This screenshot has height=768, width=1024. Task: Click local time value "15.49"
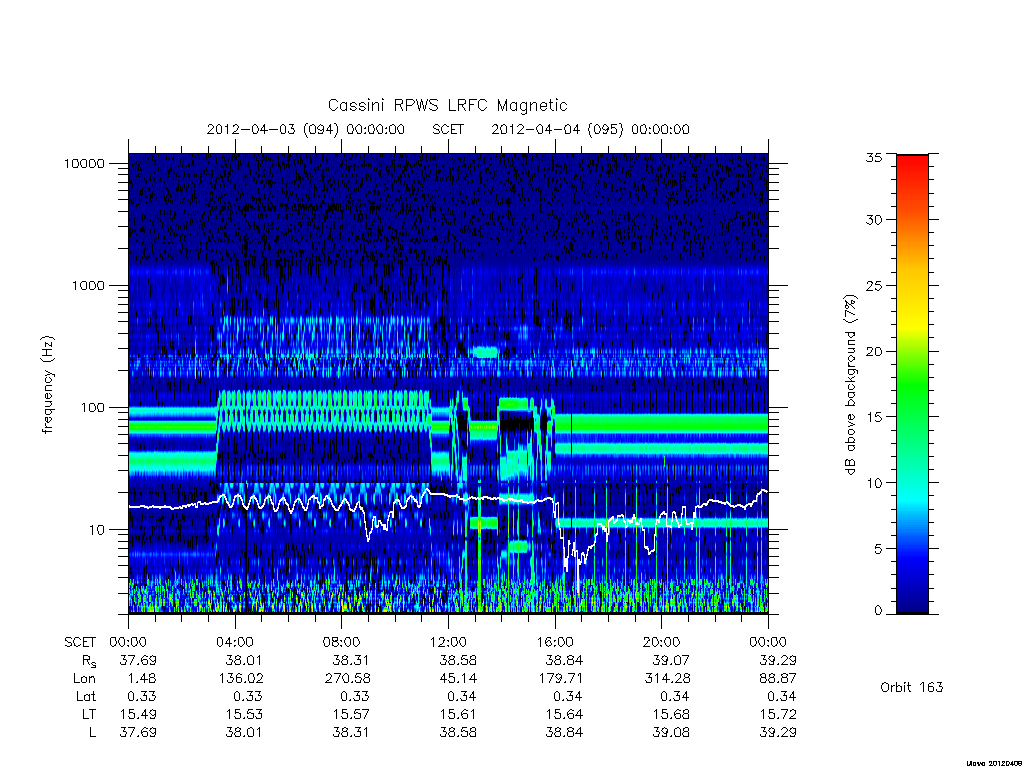[138, 714]
